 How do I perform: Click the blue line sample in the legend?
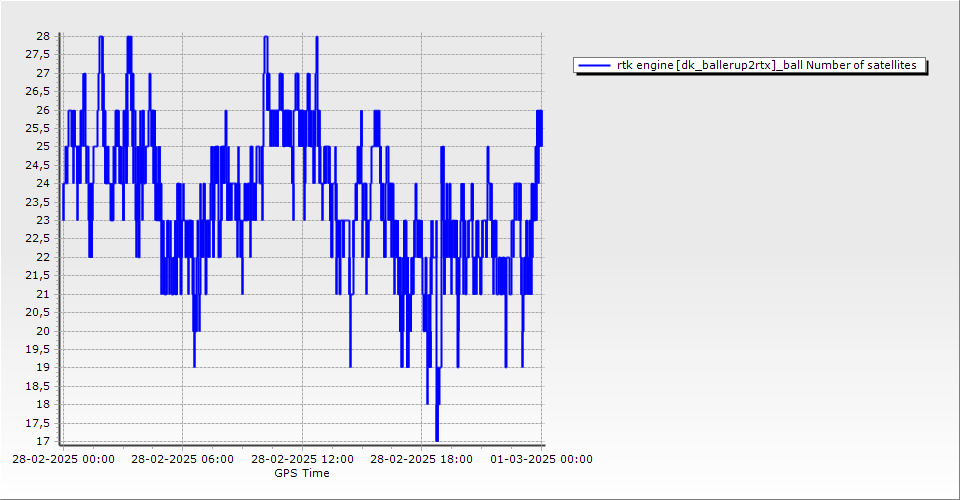point(594,66)
